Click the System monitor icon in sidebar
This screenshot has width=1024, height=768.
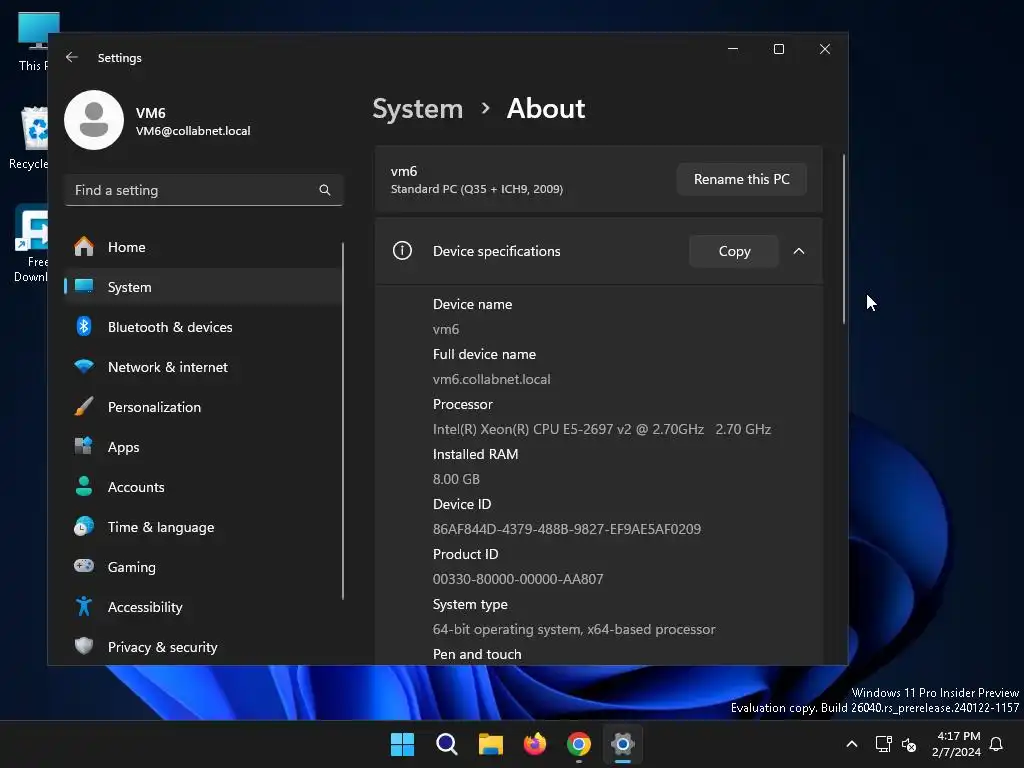click(x=84, y=287)
